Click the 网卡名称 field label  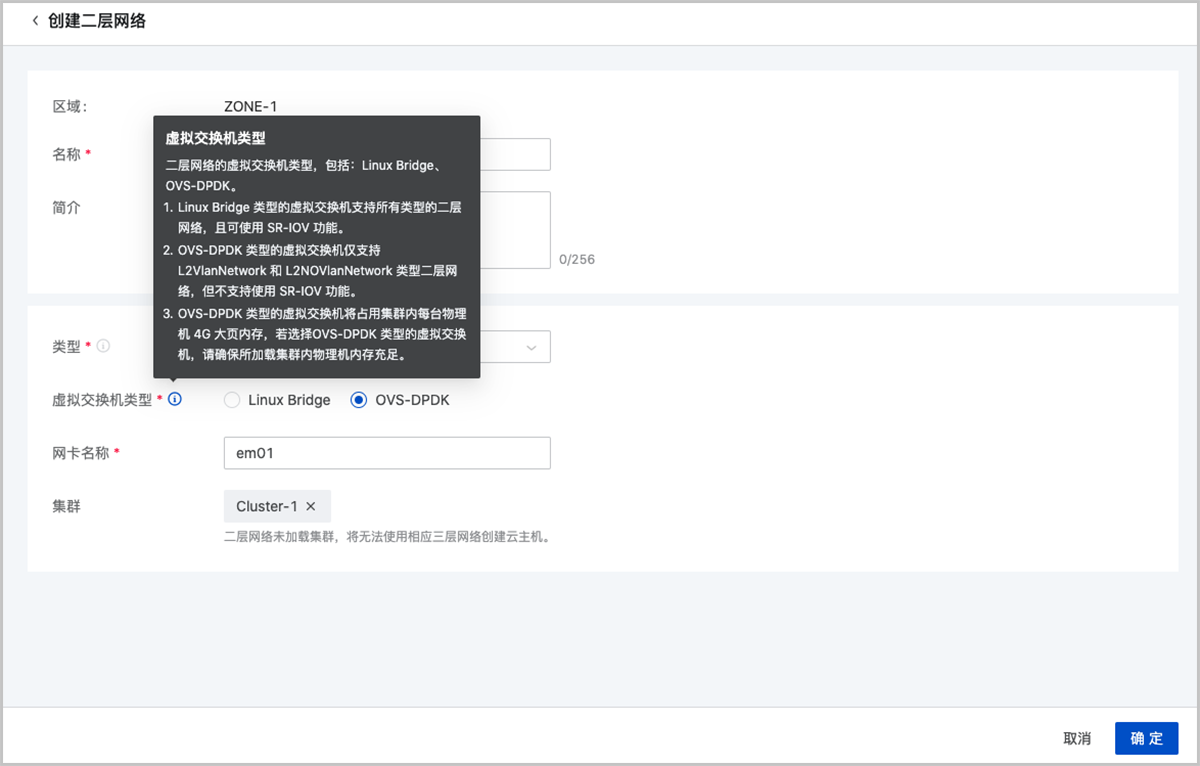coord(80,453)
